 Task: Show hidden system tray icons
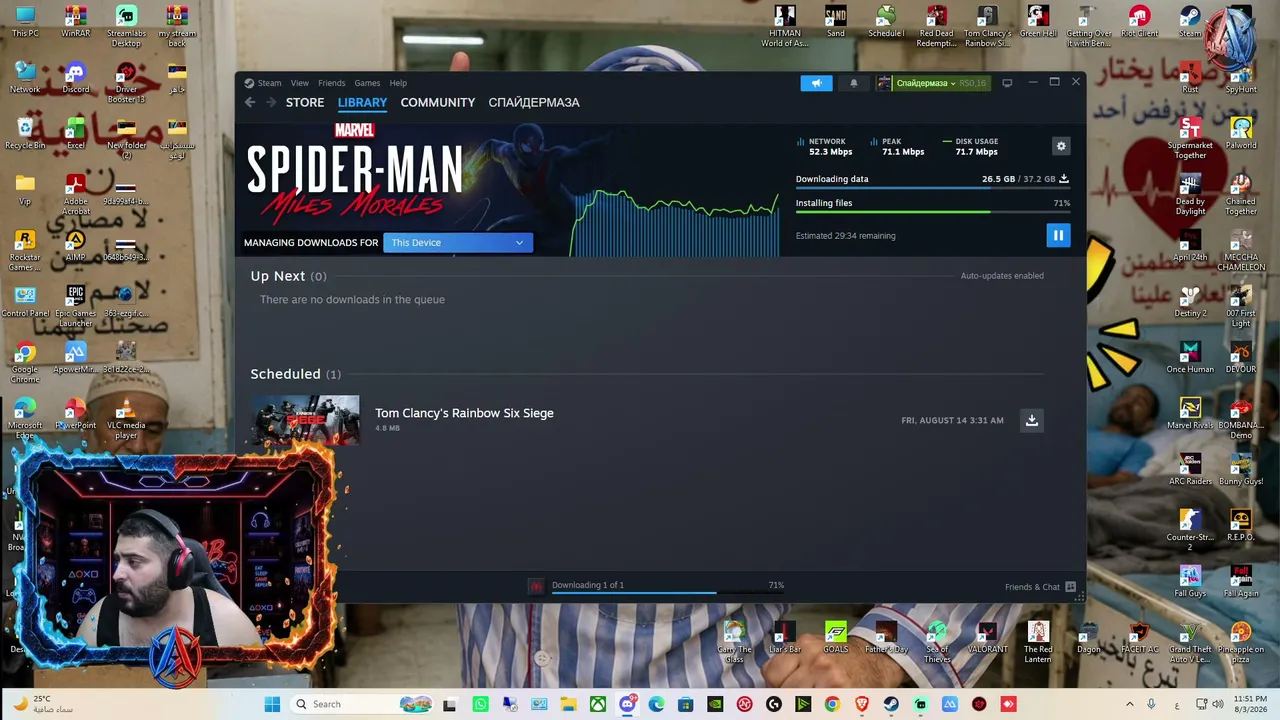tap(1130, 704)
